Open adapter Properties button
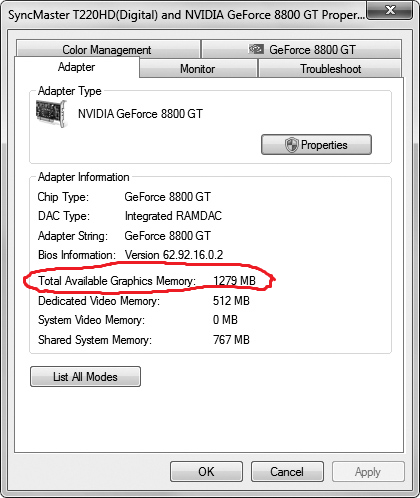 point(316,145)
